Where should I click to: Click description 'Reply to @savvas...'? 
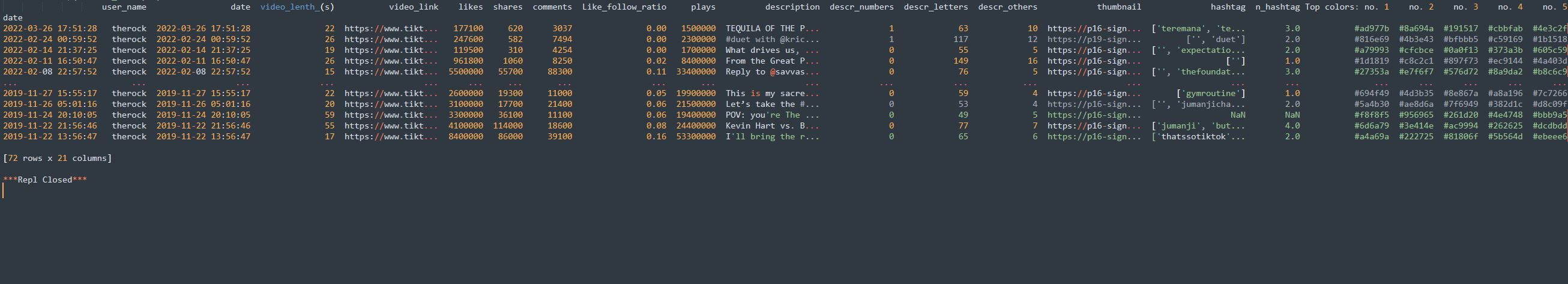(x=773, y=72)
